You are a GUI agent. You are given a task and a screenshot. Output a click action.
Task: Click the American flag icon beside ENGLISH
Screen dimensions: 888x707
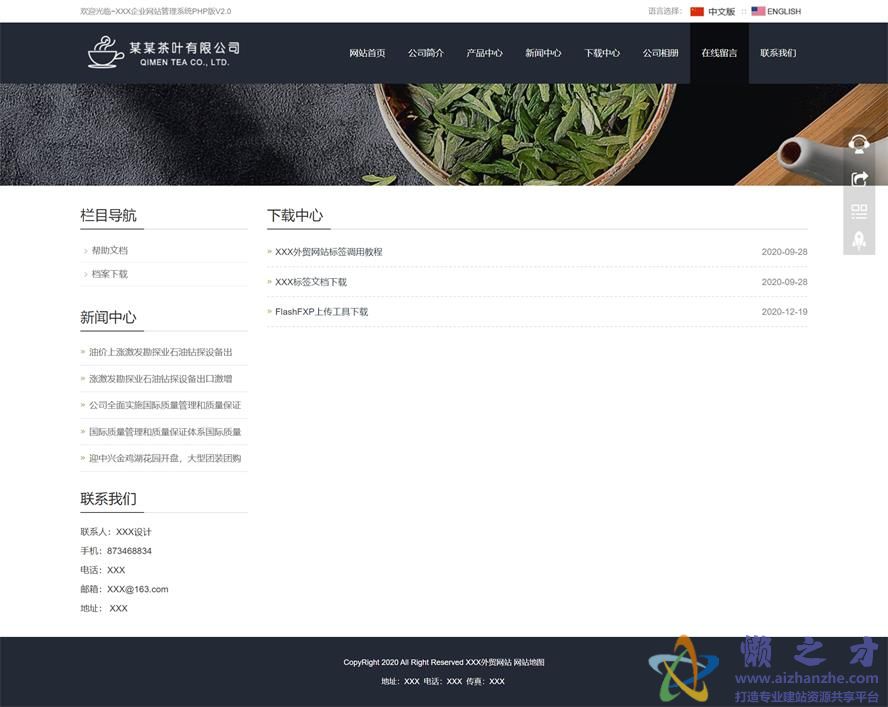757,11
